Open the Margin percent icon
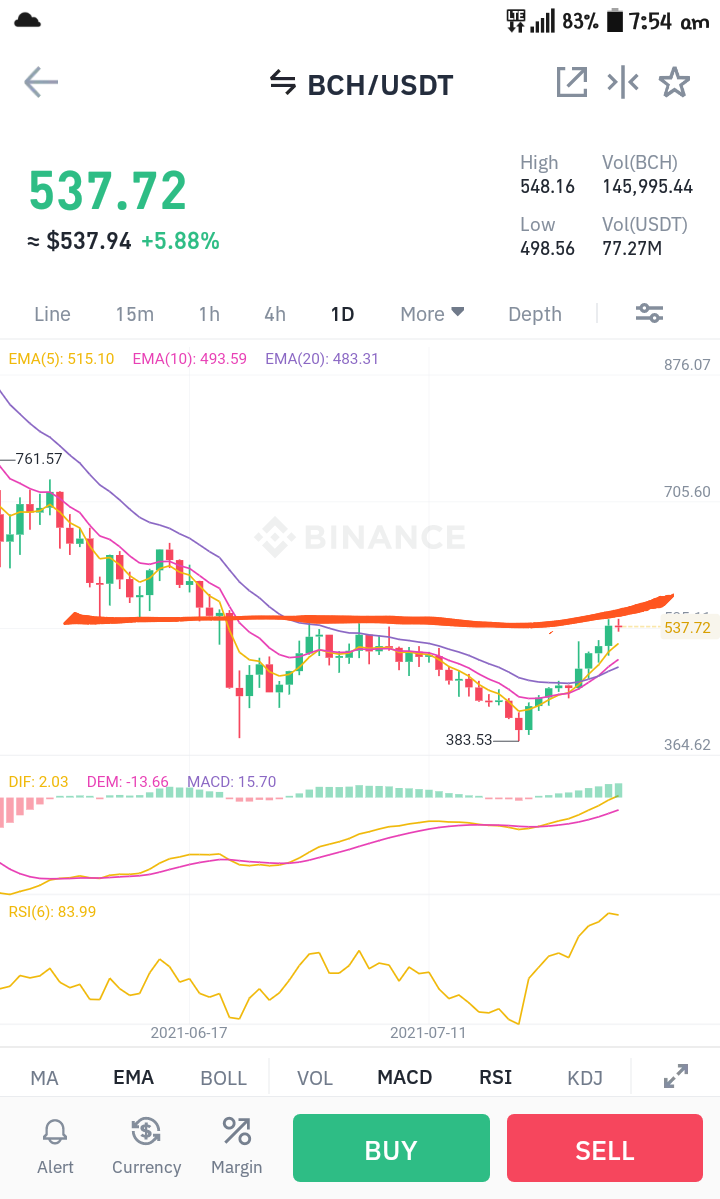Image resolution: width=720 pixels, height=1199 pixels. coord(236,1131)
